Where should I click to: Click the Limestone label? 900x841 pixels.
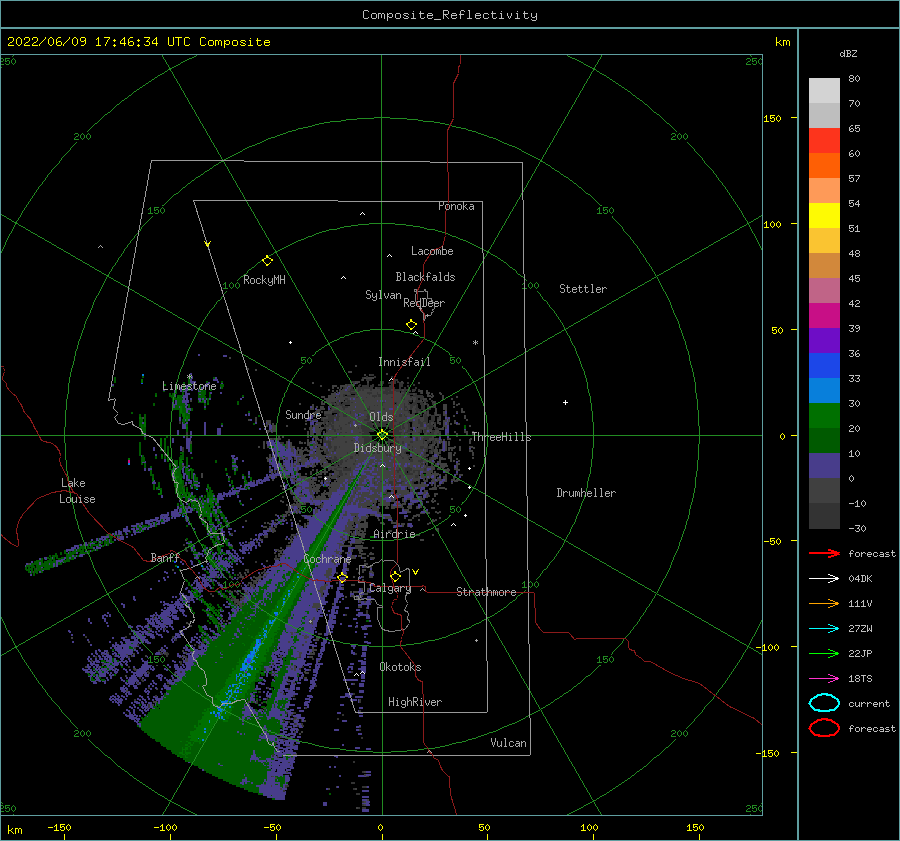point(189,386)
